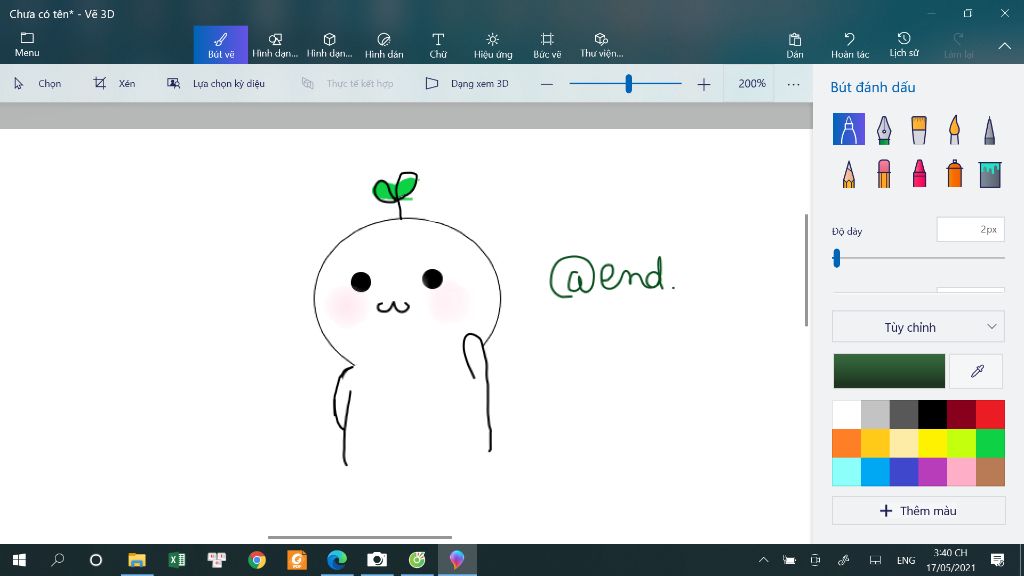Open Microsoft Edge from the taskbar

click(x=336, y=560)
